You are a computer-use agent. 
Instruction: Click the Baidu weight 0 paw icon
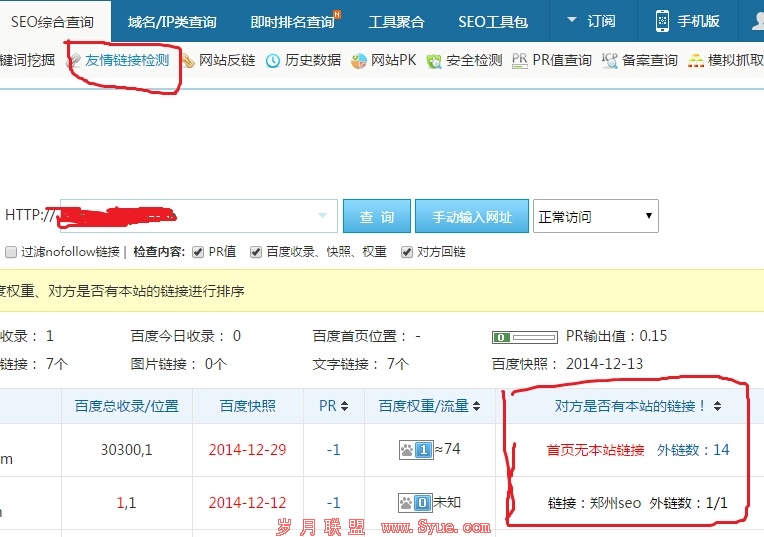click(415, 502)
